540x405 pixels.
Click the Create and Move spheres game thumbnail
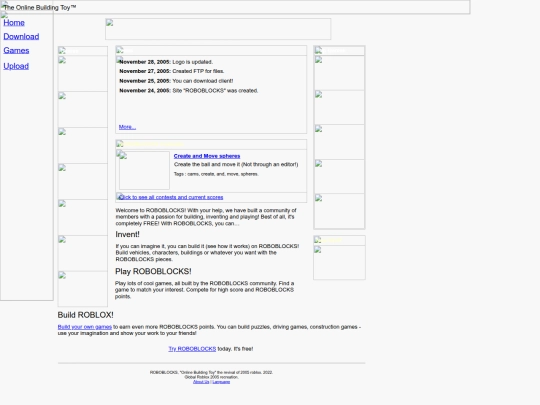click(x=144, y=170)
